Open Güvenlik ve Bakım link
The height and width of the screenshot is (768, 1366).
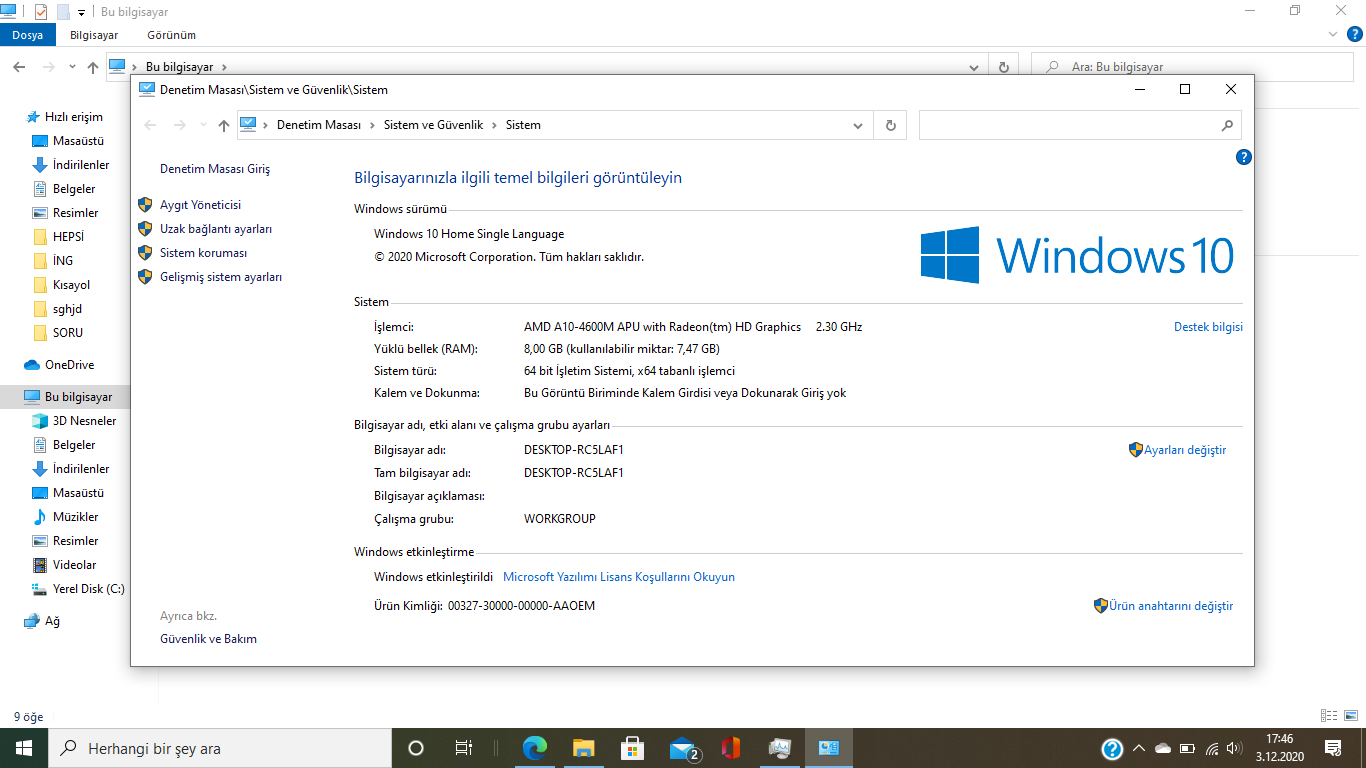point(208,639)
